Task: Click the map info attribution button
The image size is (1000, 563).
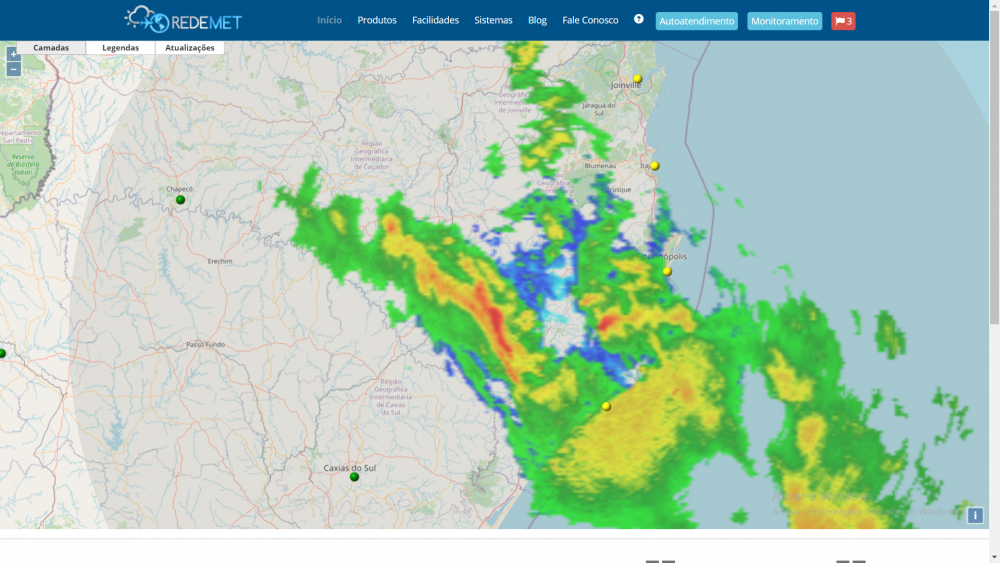Action: click(975, 515)
